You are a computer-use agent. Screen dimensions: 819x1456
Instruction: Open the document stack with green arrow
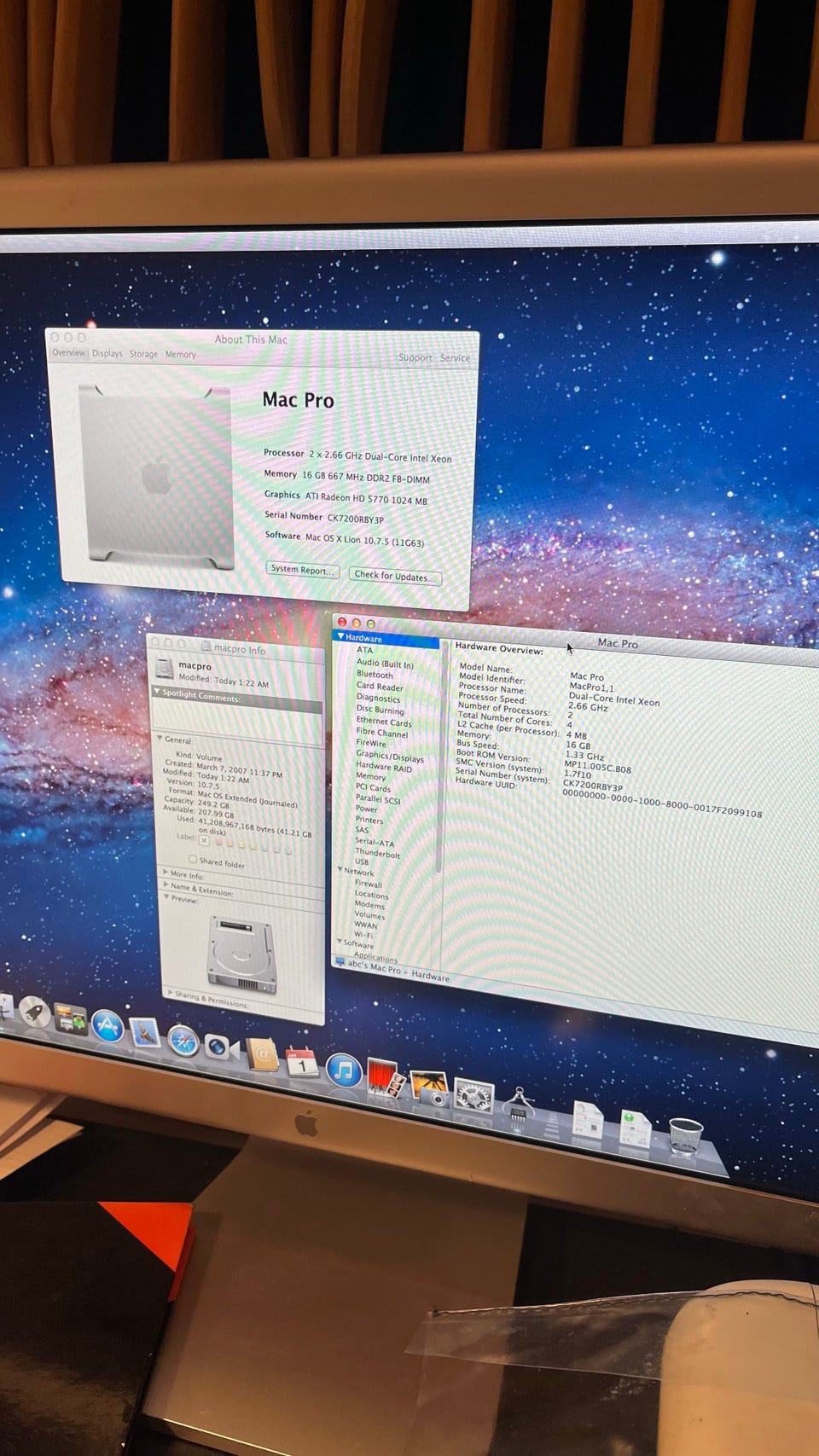pyautogui.click(x=636, y=1128)
